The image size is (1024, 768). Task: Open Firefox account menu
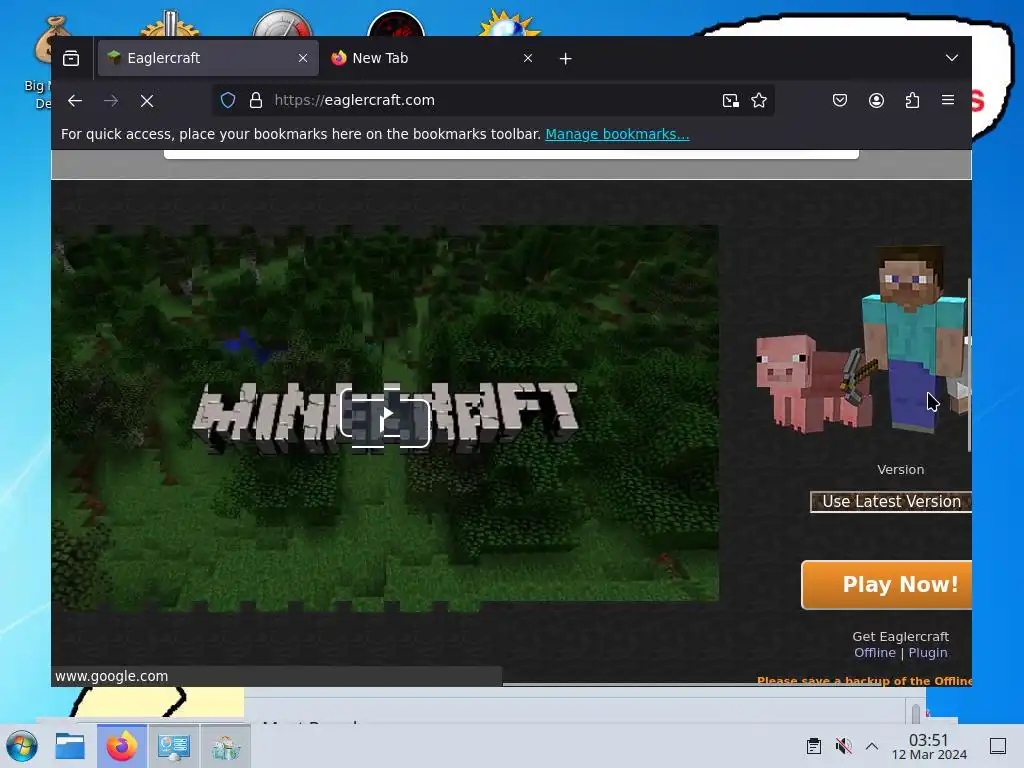[876, 101]
